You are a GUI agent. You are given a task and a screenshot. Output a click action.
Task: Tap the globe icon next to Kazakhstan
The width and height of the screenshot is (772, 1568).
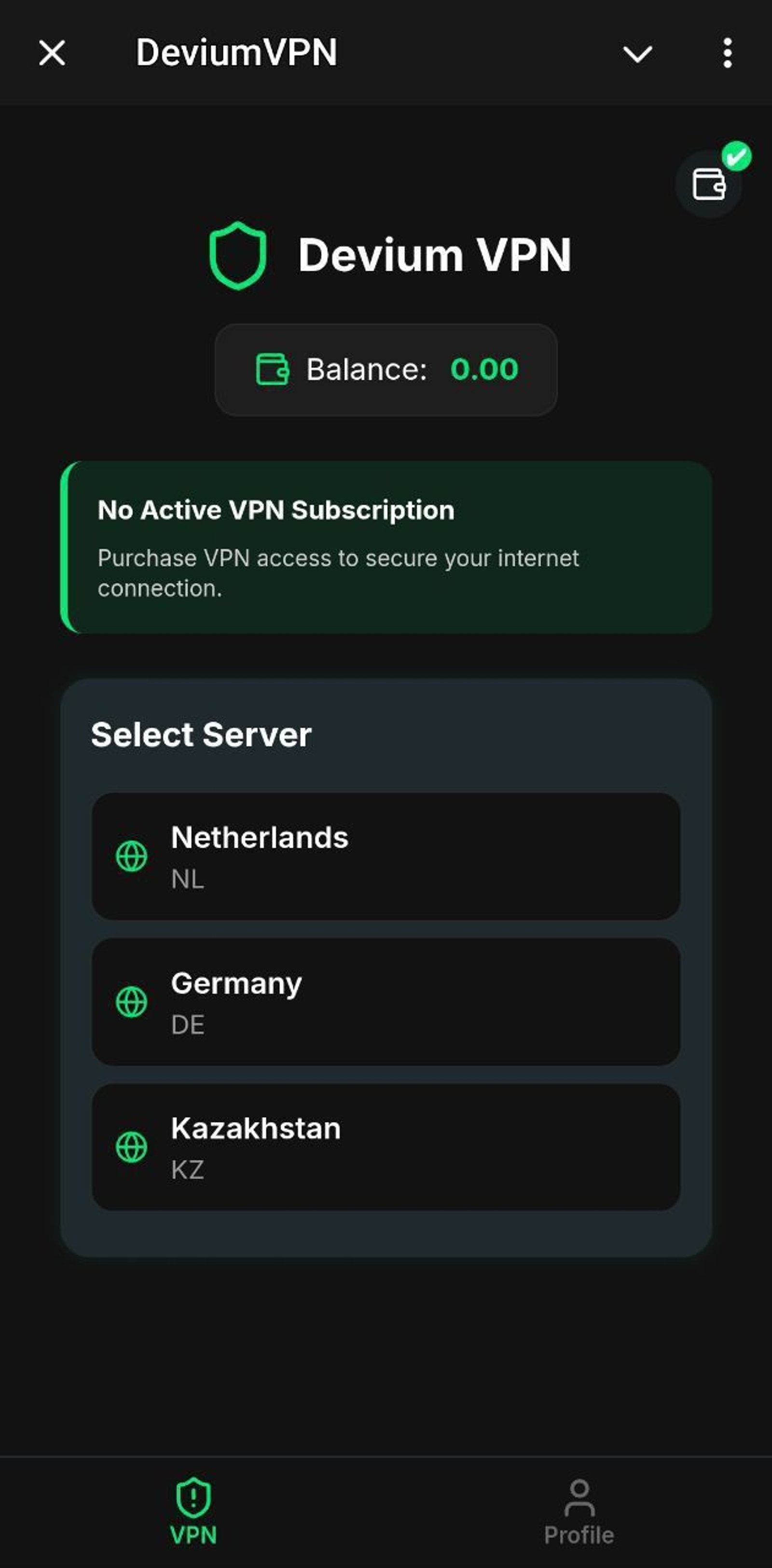(x=131, y=1147)
